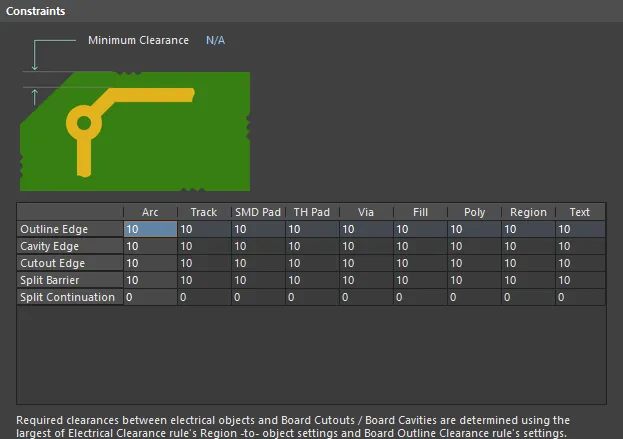Select Cutout Edge Track clearance cell
Viewport: 623px width, 439px height.
point(204,263)
